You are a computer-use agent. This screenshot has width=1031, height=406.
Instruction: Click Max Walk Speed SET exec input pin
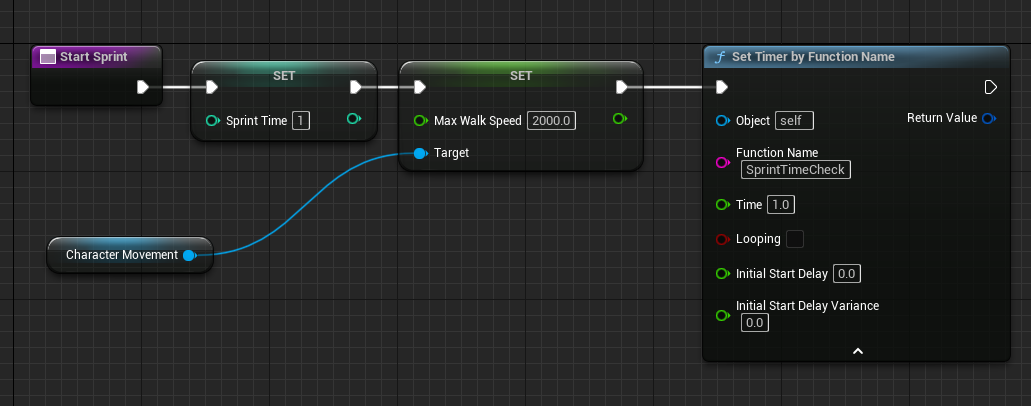tap(420, 87)
